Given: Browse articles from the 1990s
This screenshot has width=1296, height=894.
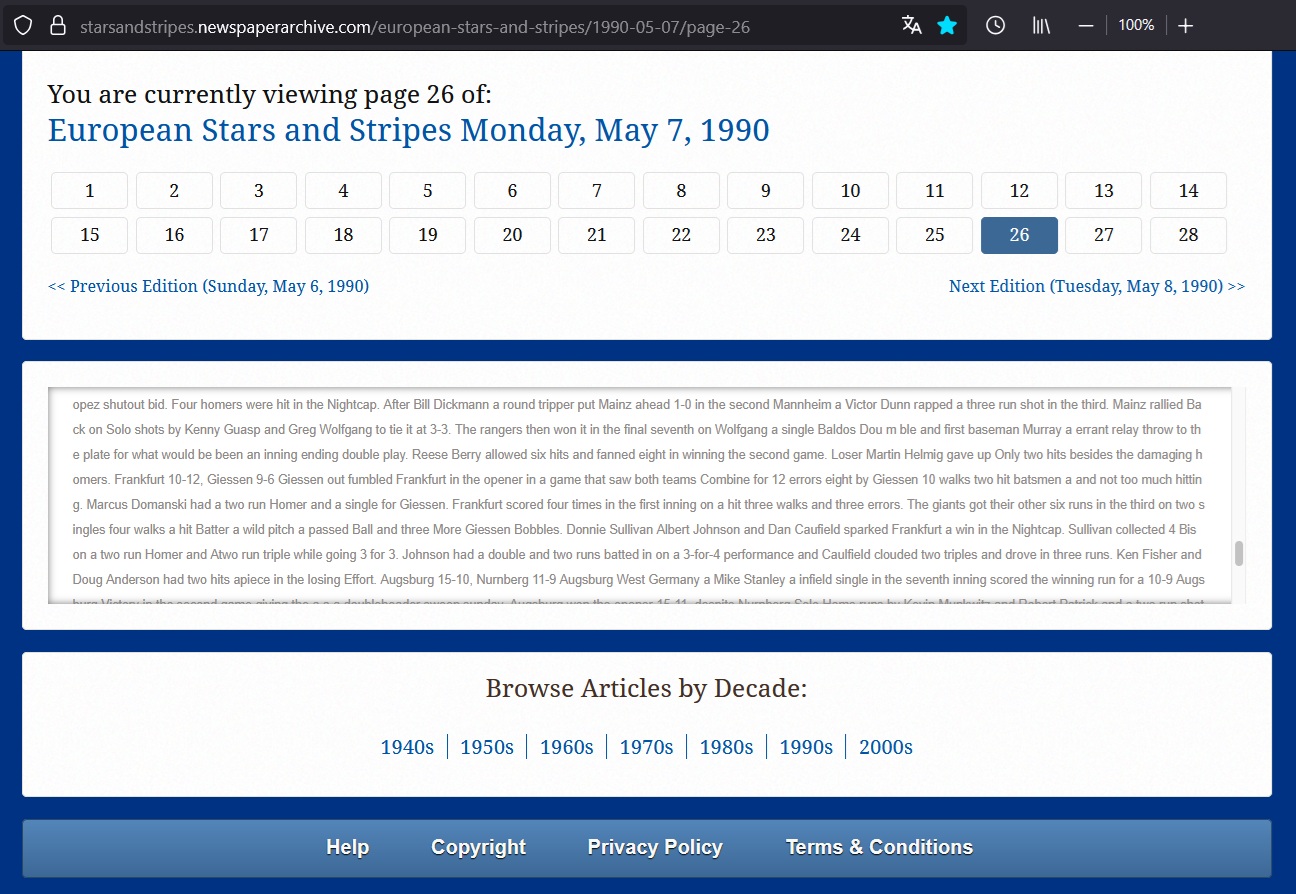Looking at the screenshot, I should pyautogui.click(x=806, y=747).
